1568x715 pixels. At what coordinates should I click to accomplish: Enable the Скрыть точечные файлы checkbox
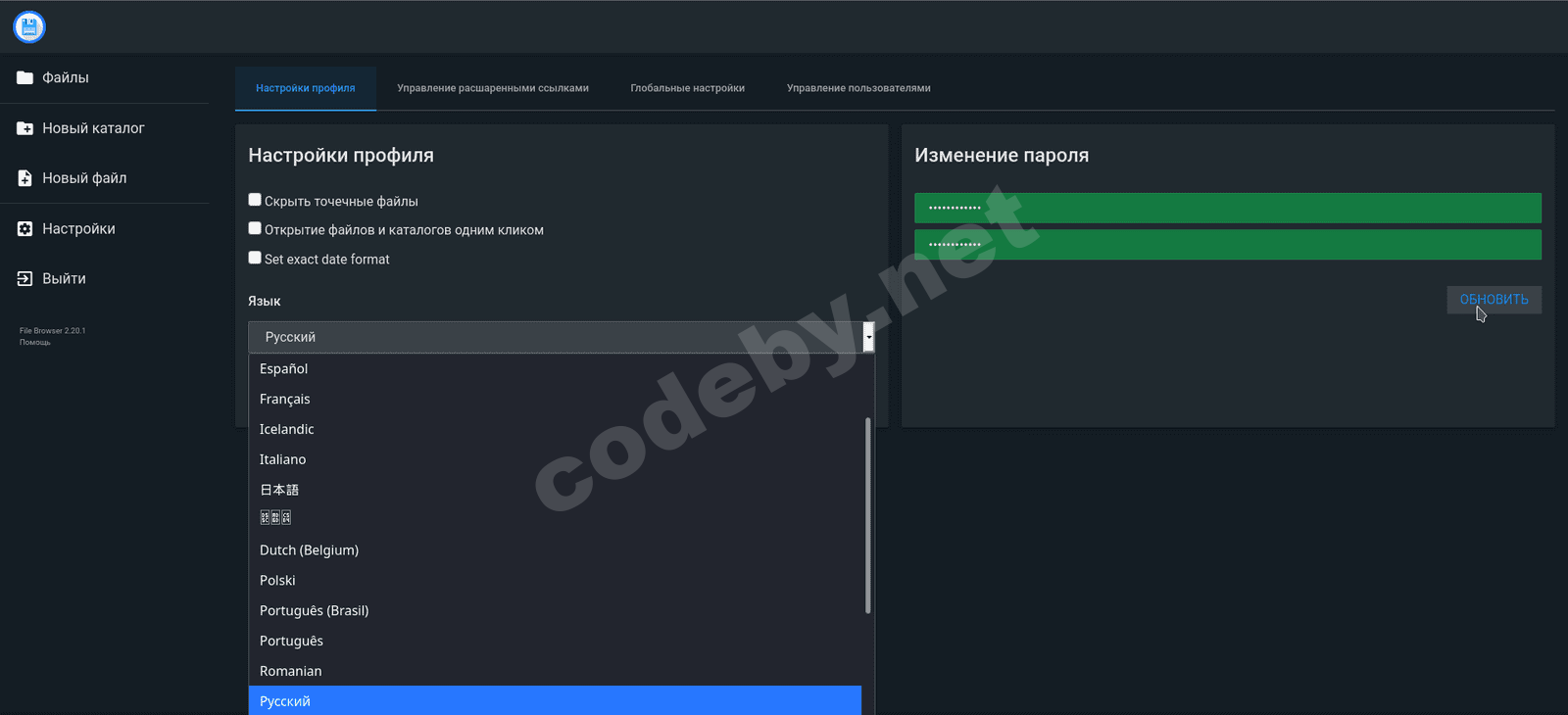click(255, 200)
